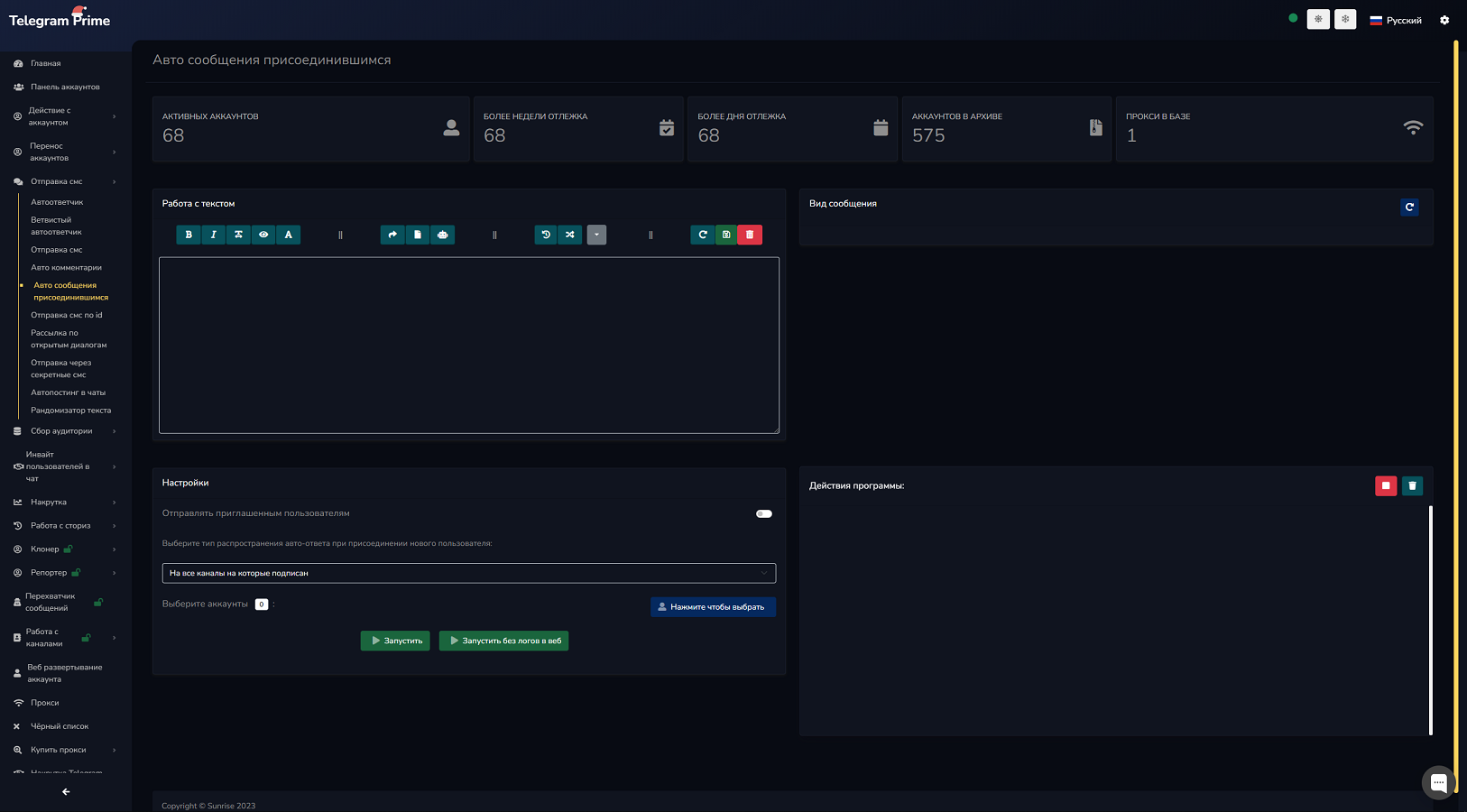Image resolution: width=1467 pixels, height=812 pixels.
Task: Delete text with the red trash icon
Action: pos(750,235)
